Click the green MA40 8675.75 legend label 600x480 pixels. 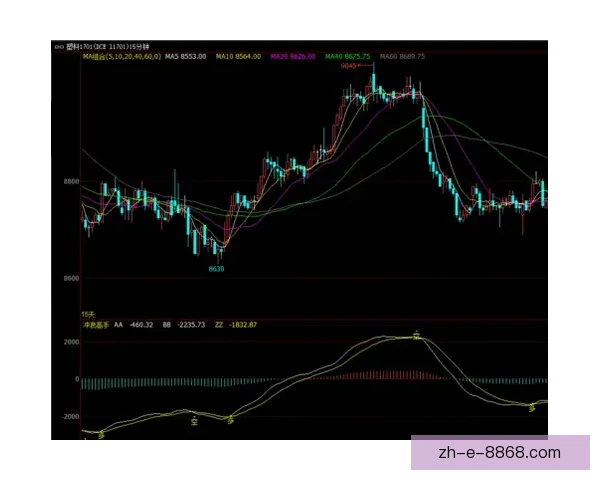[348, 57]
